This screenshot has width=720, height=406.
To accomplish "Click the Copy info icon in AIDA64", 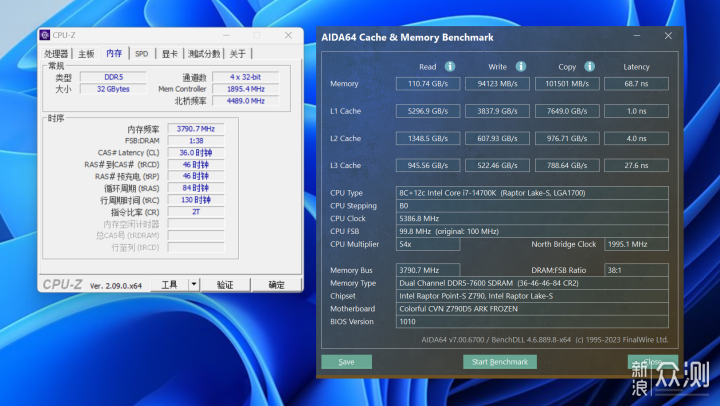I will [590, 67].
